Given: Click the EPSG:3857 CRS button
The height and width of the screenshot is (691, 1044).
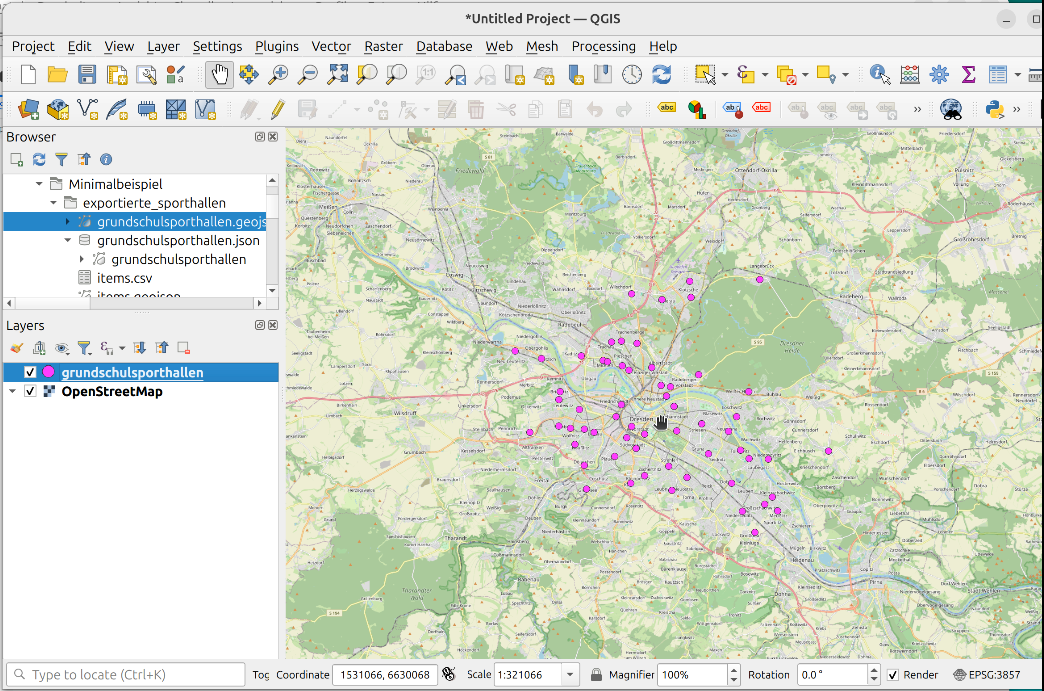Looking at the screenshot, I should click(986, 675).
